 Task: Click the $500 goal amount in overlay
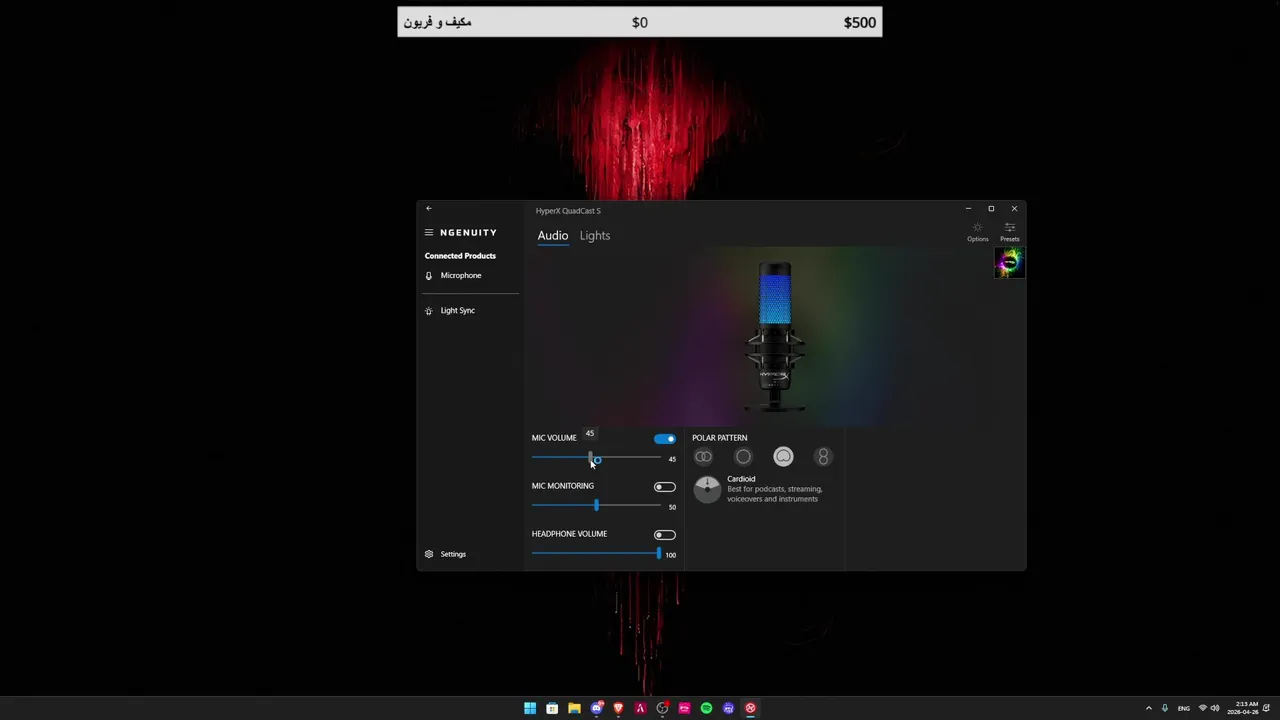pyautogui.click(x=860, y=22)
